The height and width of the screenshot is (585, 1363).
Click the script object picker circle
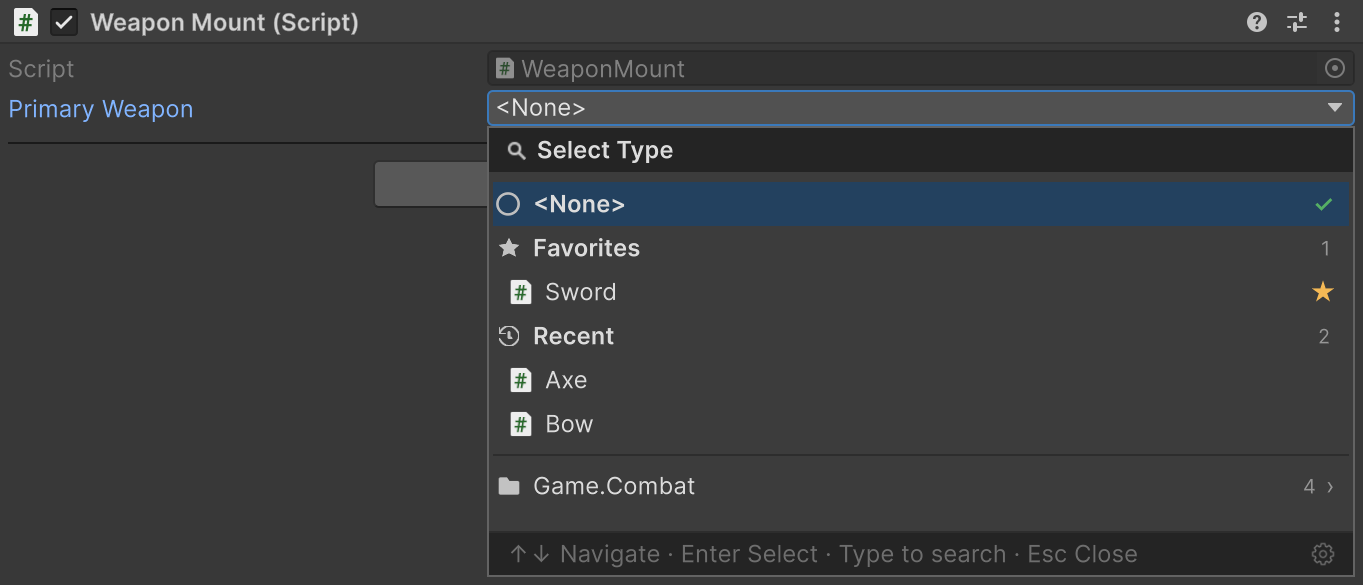[1335, 68]
